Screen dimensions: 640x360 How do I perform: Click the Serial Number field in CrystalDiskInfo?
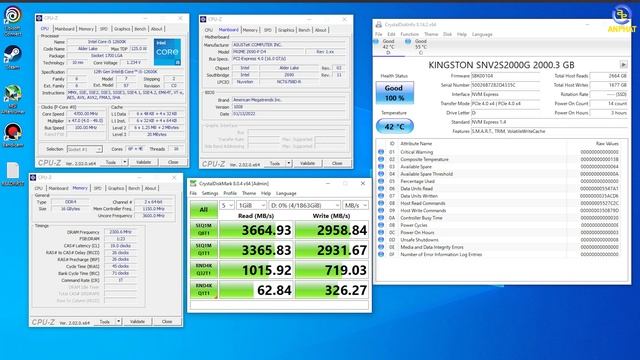[505, 85]
